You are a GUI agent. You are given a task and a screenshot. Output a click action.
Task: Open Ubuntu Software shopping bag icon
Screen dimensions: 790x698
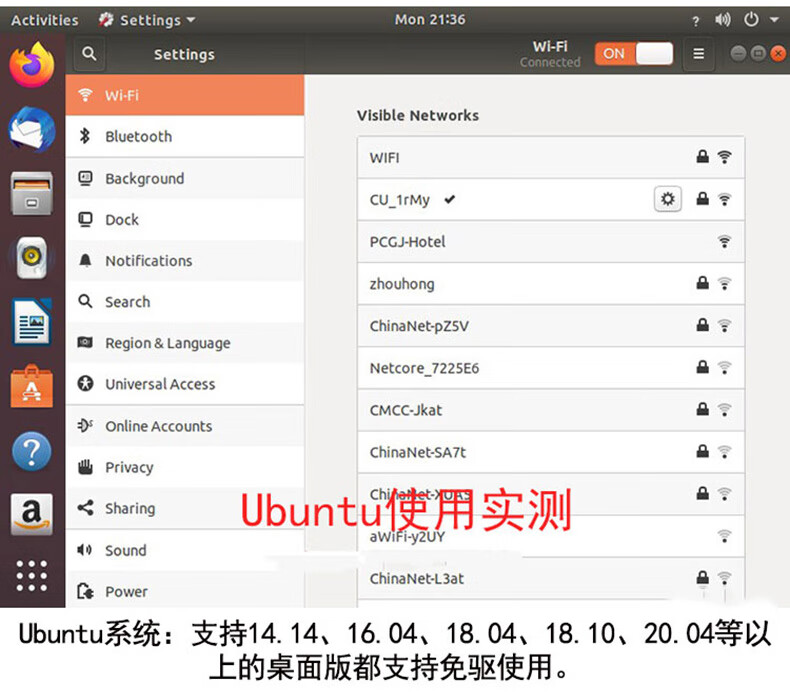(32, 387)
